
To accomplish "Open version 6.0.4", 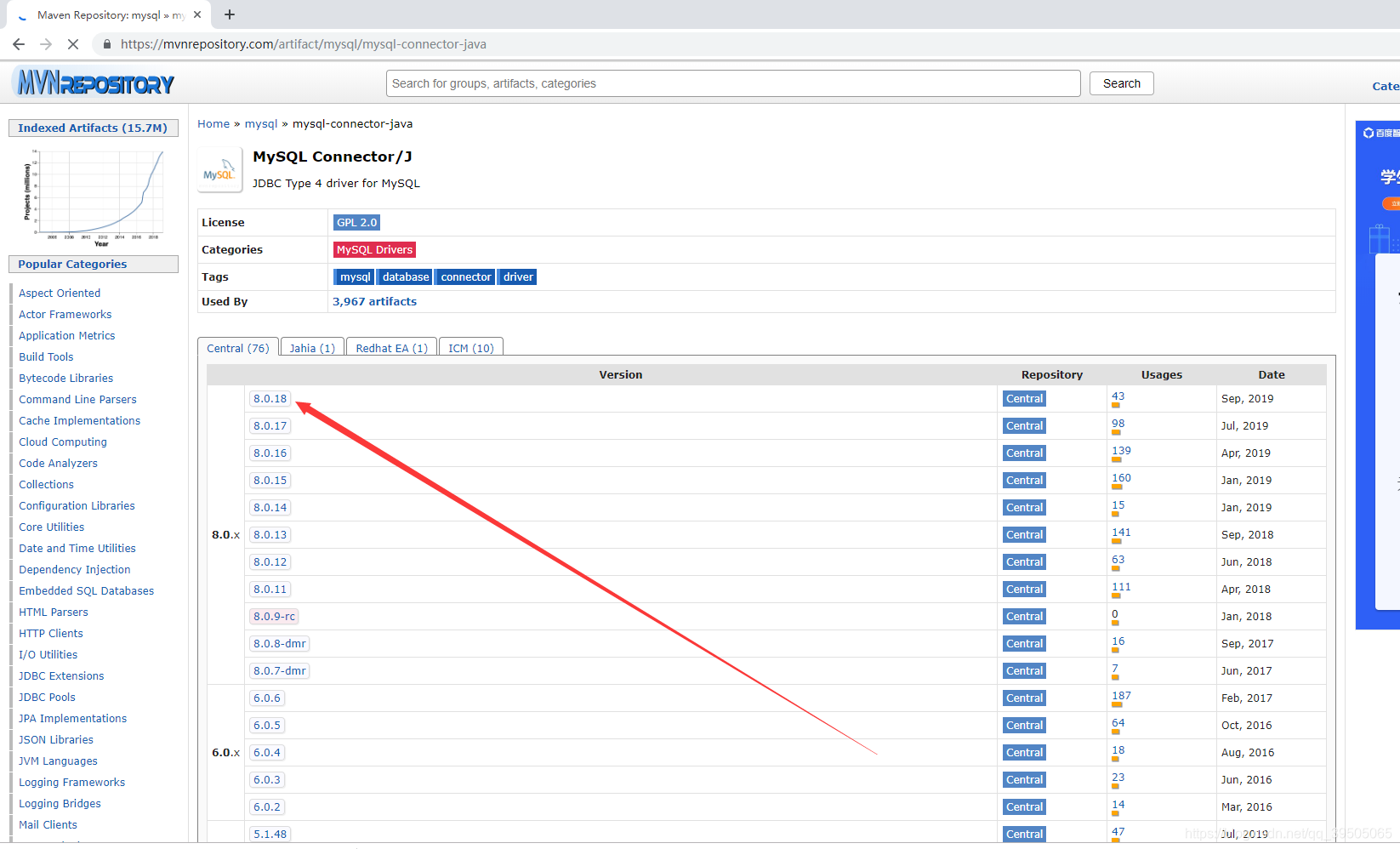I will tap(266, 752).
